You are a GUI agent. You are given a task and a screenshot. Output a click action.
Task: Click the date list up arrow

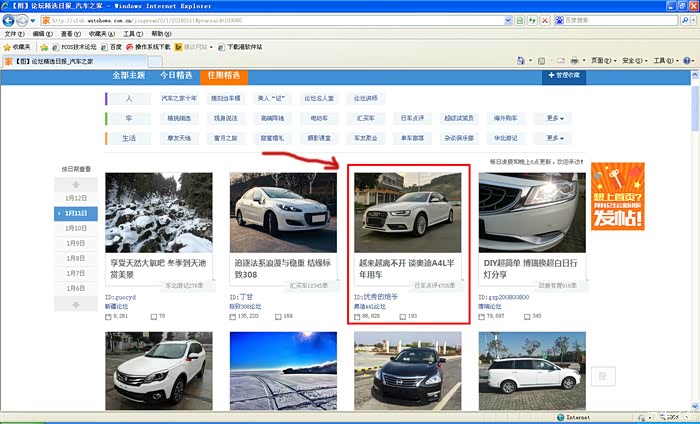pos(76,185)
